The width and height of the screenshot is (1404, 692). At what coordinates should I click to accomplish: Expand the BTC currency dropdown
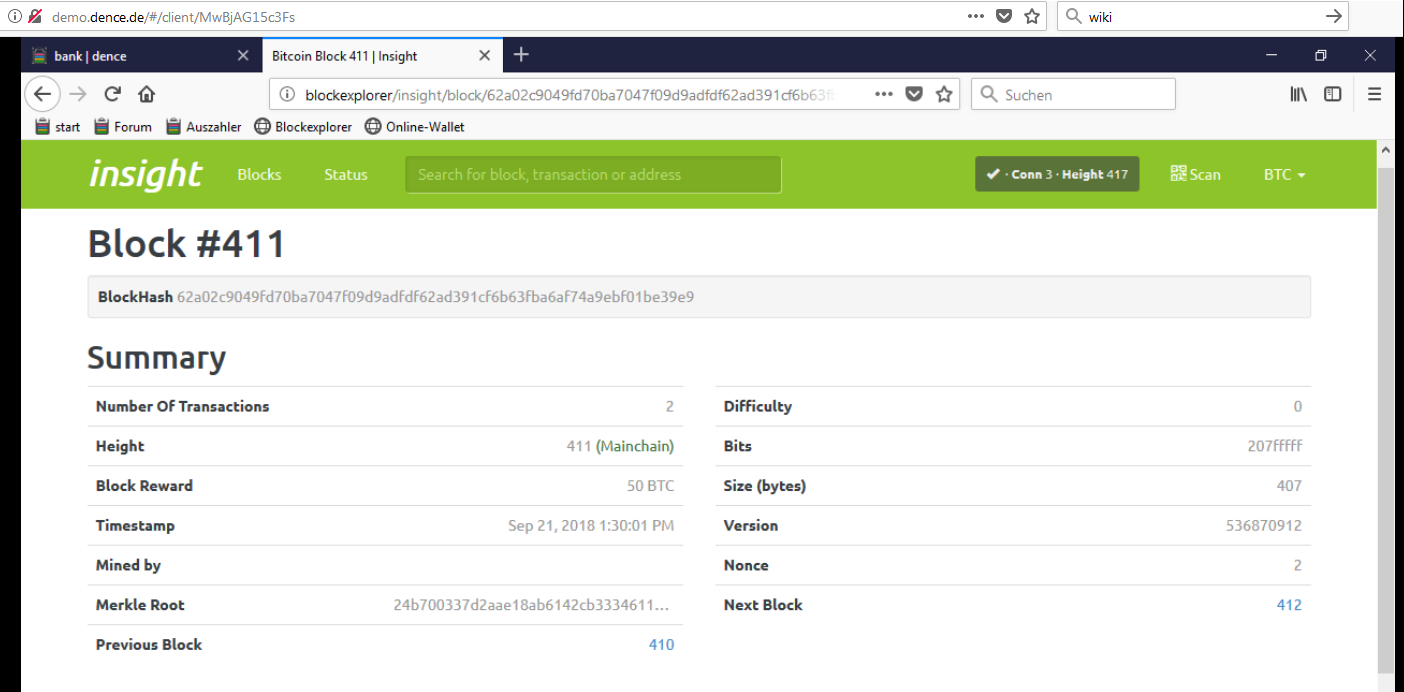point(1285,174)
